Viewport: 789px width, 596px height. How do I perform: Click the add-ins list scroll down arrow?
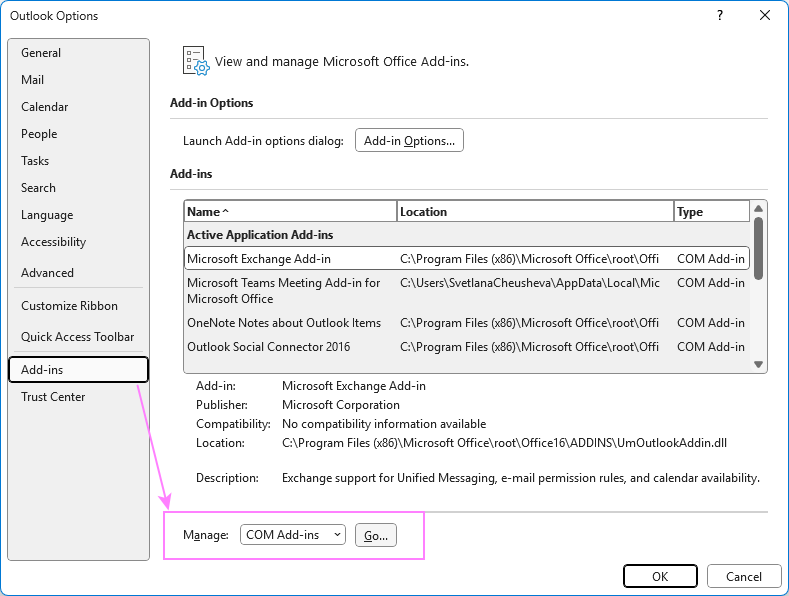pyautogui.click(x=759, y=364)
